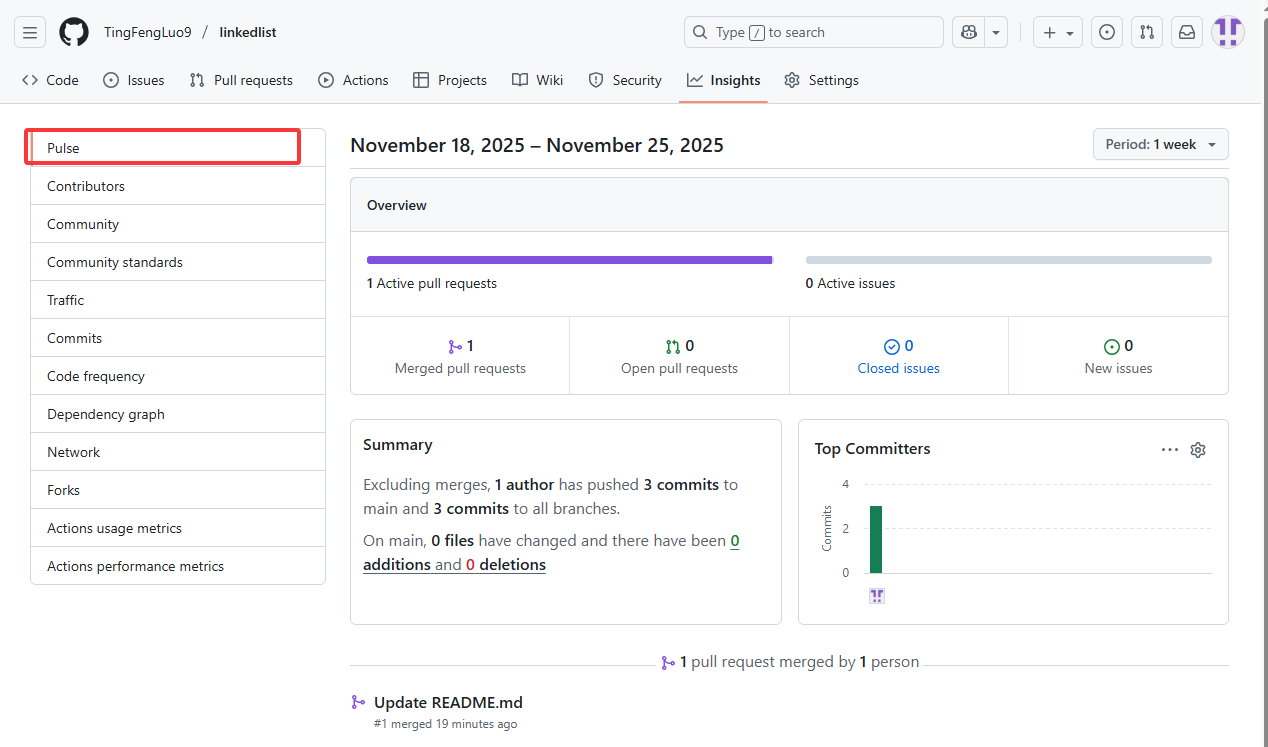
Task: Expand the Period: 1 week dropdown
Action: 1160,145
